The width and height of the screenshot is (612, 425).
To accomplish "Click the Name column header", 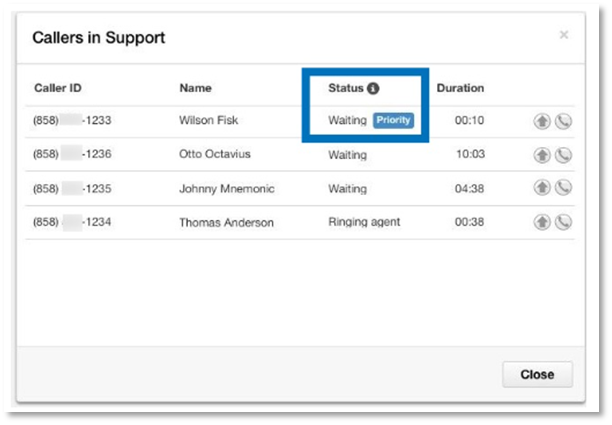I will pyautogui.click(x=195, y=89).
